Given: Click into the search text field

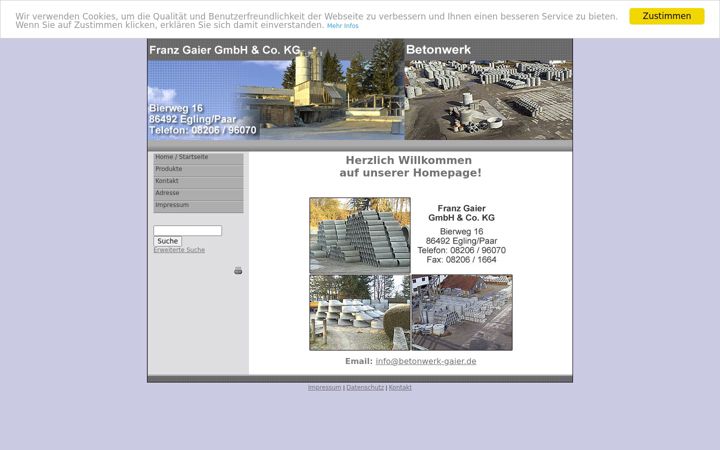Looking at the screenshot, I should point(187,231).
